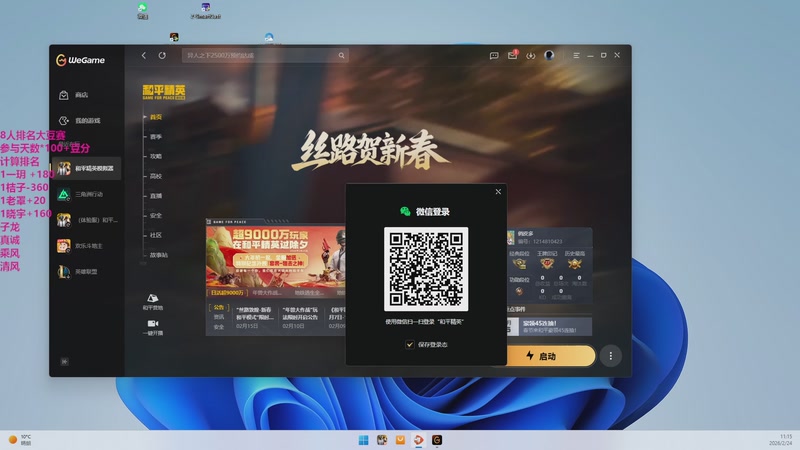Select the 安全 news category below 资讯
Viewport: 800px width, 450px height.
tap(218, 327)
